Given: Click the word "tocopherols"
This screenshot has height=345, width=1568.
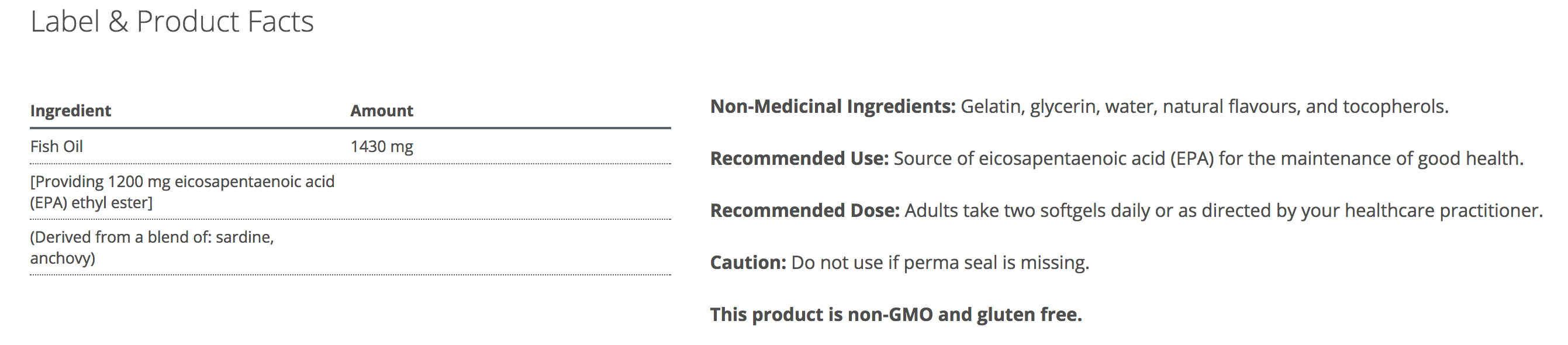Looking at the screenshot, I should [x=1394, y=107].
